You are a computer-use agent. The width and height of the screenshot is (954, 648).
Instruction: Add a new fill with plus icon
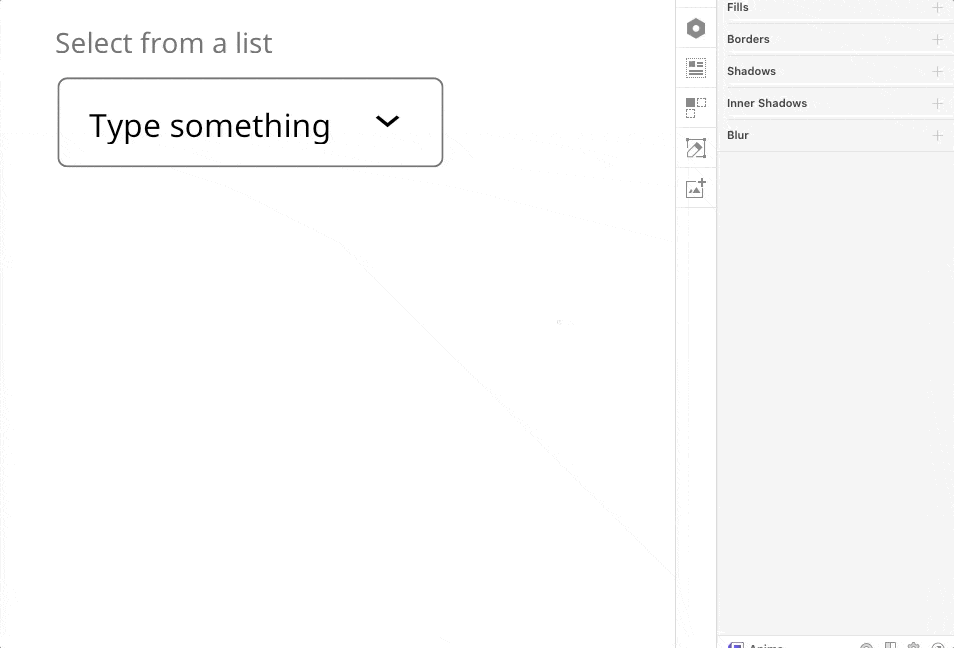pyautogui.click(x=937, y=8)
